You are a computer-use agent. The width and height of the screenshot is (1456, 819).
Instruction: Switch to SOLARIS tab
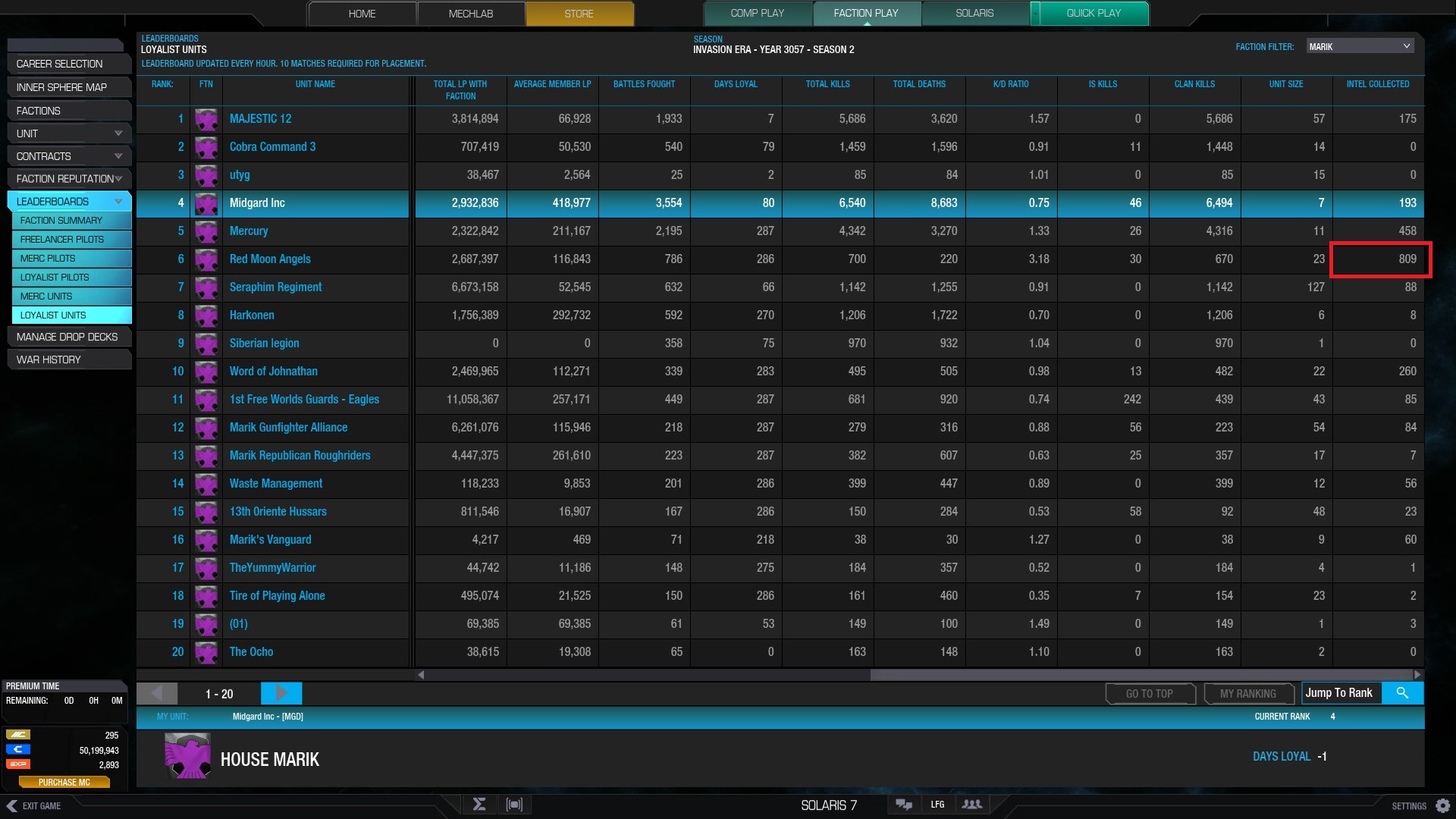[x=974, y=13]
